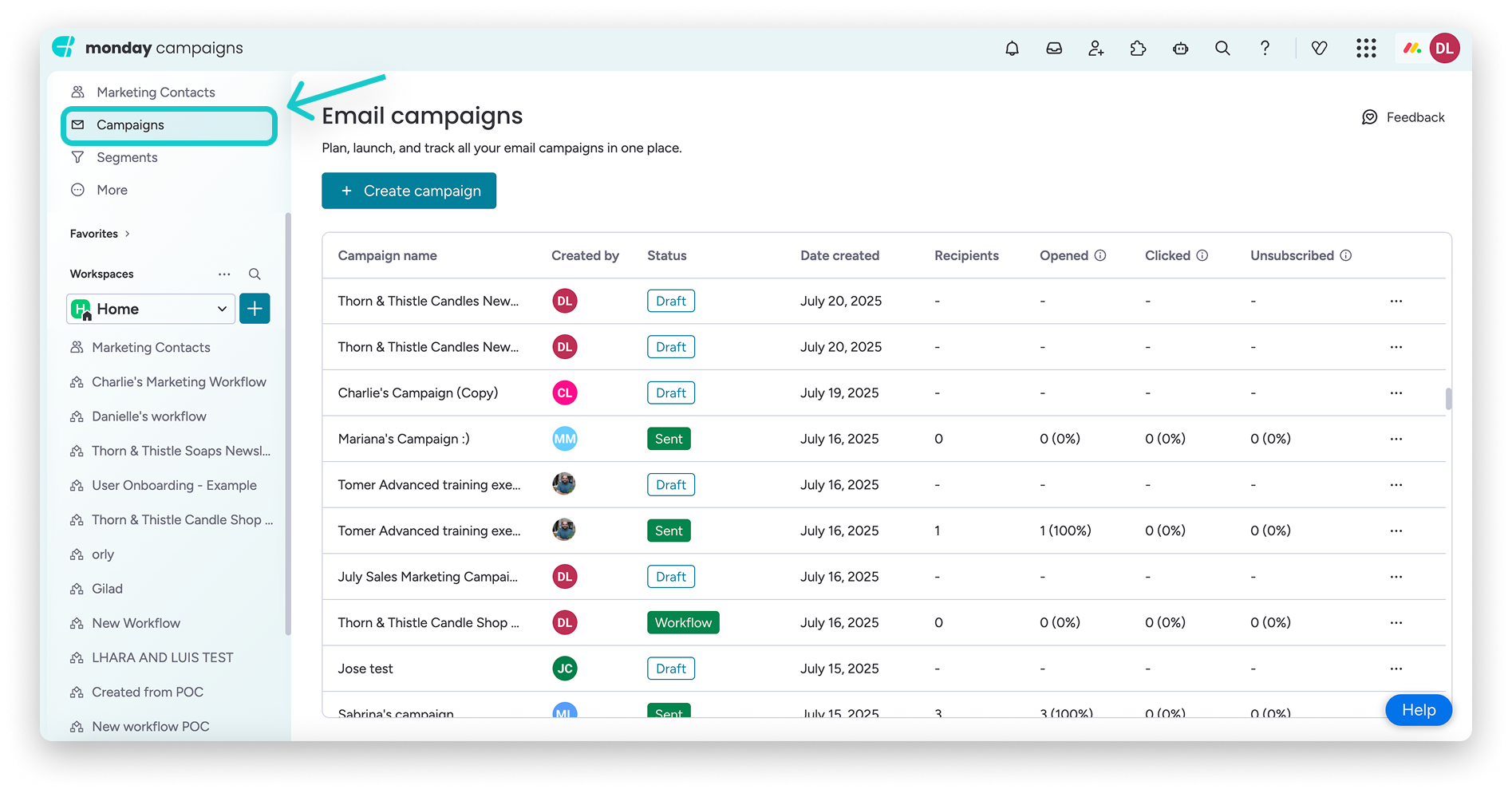Viewport: 1512px width, 793px height.
Task: Open the Workspaces three-dot options
Action: click(224, 274)
